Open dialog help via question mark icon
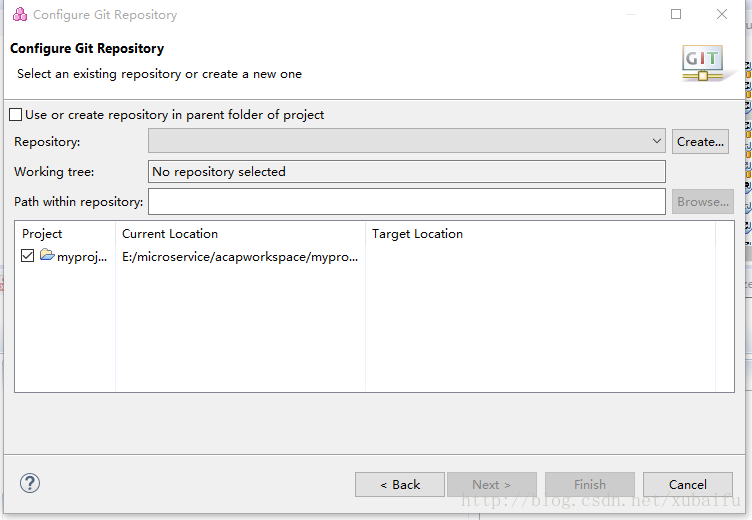 (x=30, y=483)
